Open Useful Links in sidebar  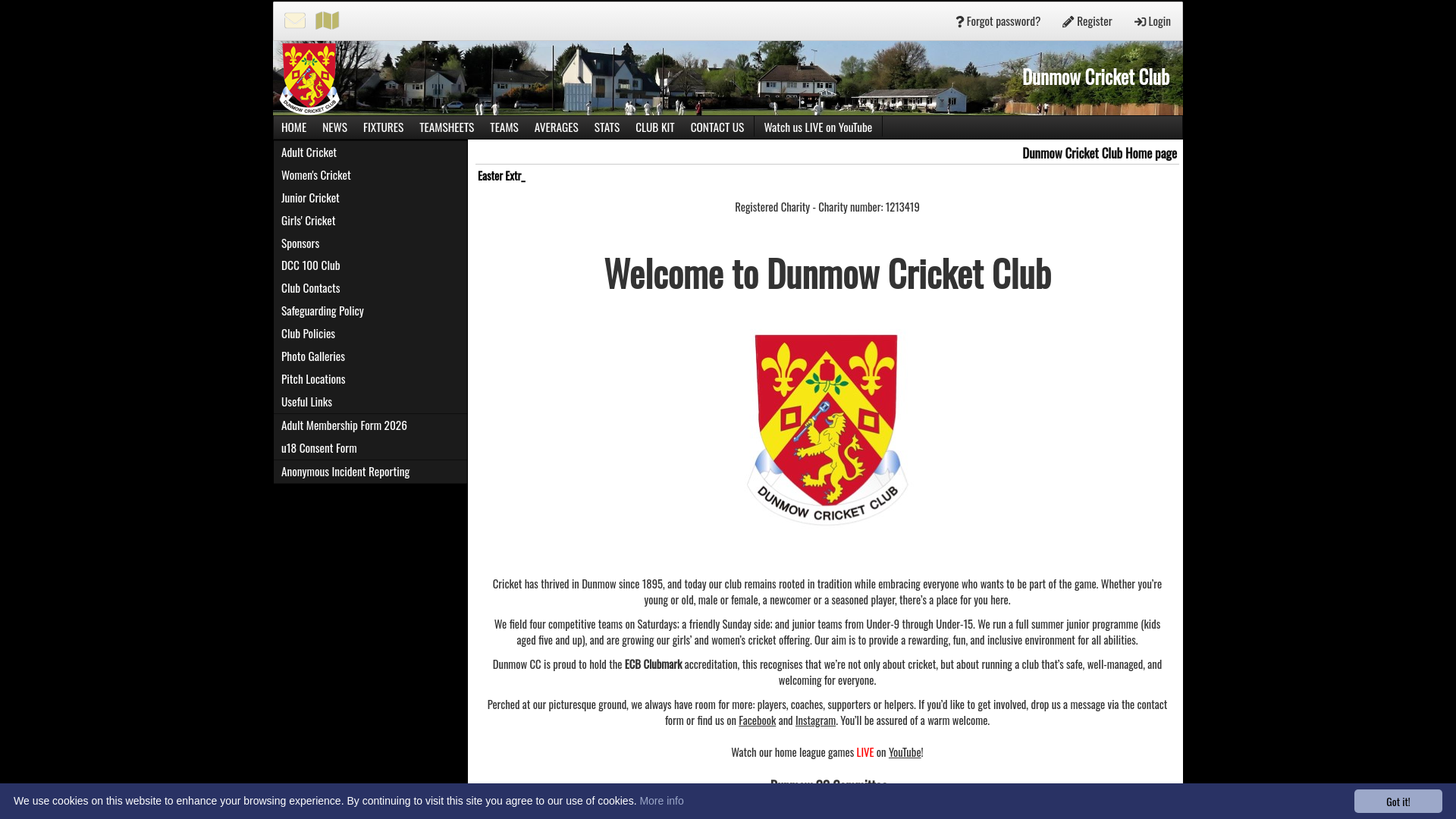coord(370,402)
